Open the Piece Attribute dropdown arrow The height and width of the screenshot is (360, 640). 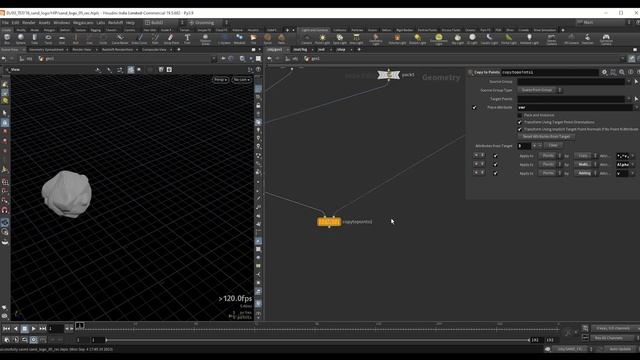636,107
